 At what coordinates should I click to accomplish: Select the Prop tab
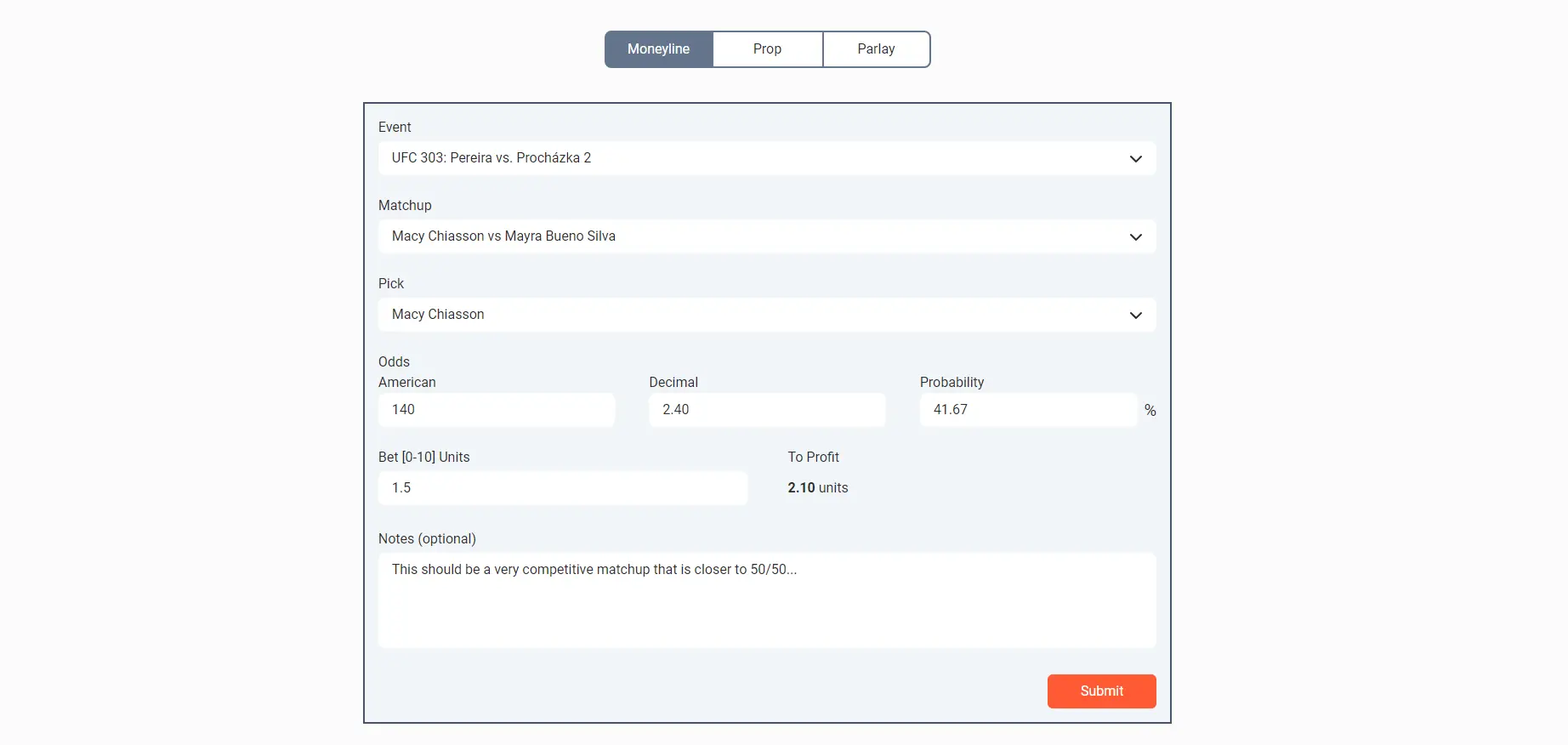tap(767, 49)
